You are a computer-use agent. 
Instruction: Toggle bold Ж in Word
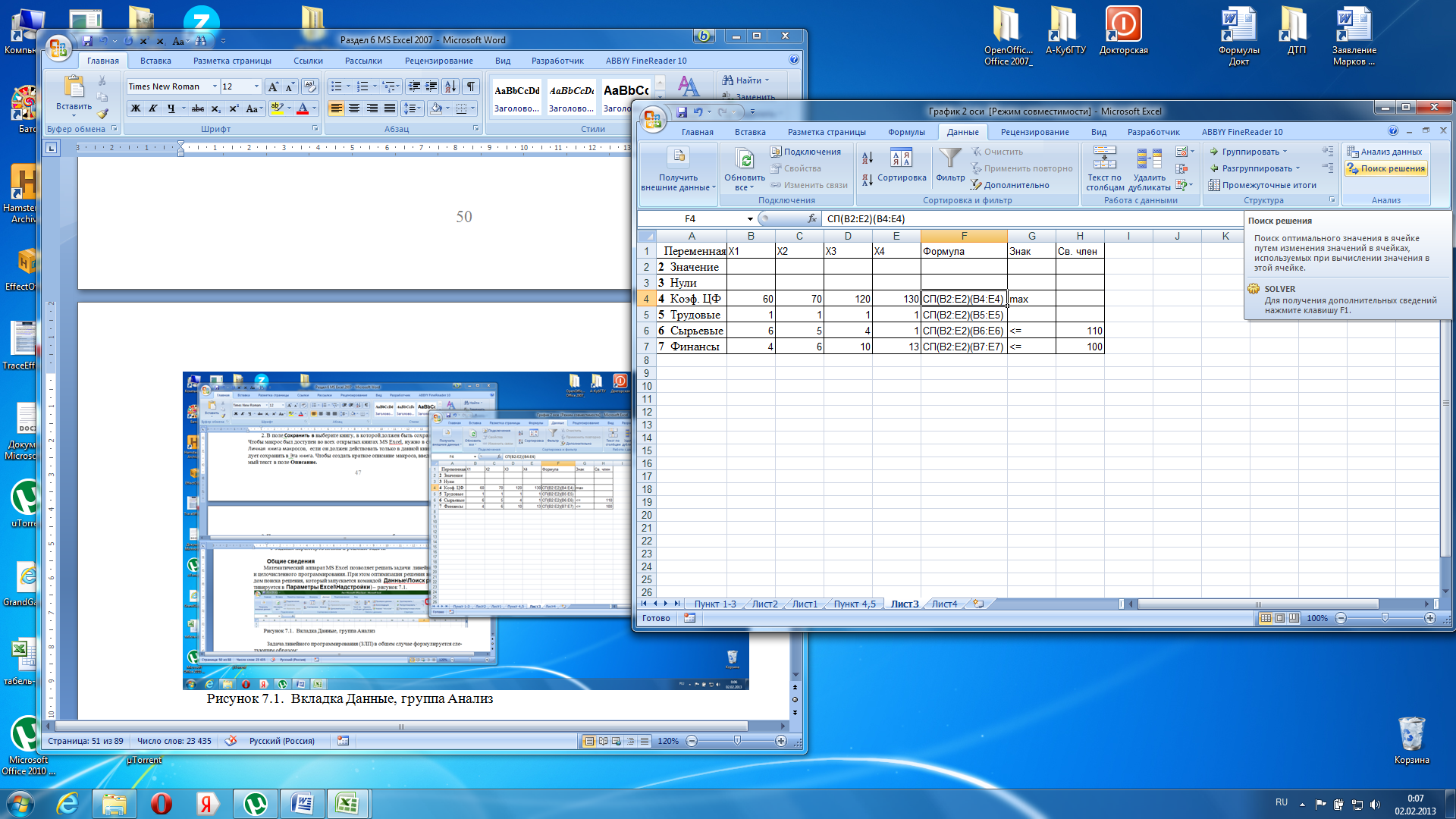tap(136, 108)
